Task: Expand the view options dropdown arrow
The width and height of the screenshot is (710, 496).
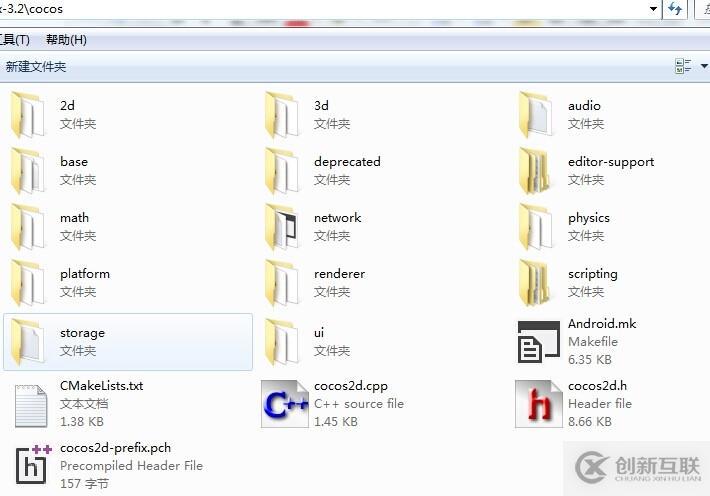Action: 704,66
